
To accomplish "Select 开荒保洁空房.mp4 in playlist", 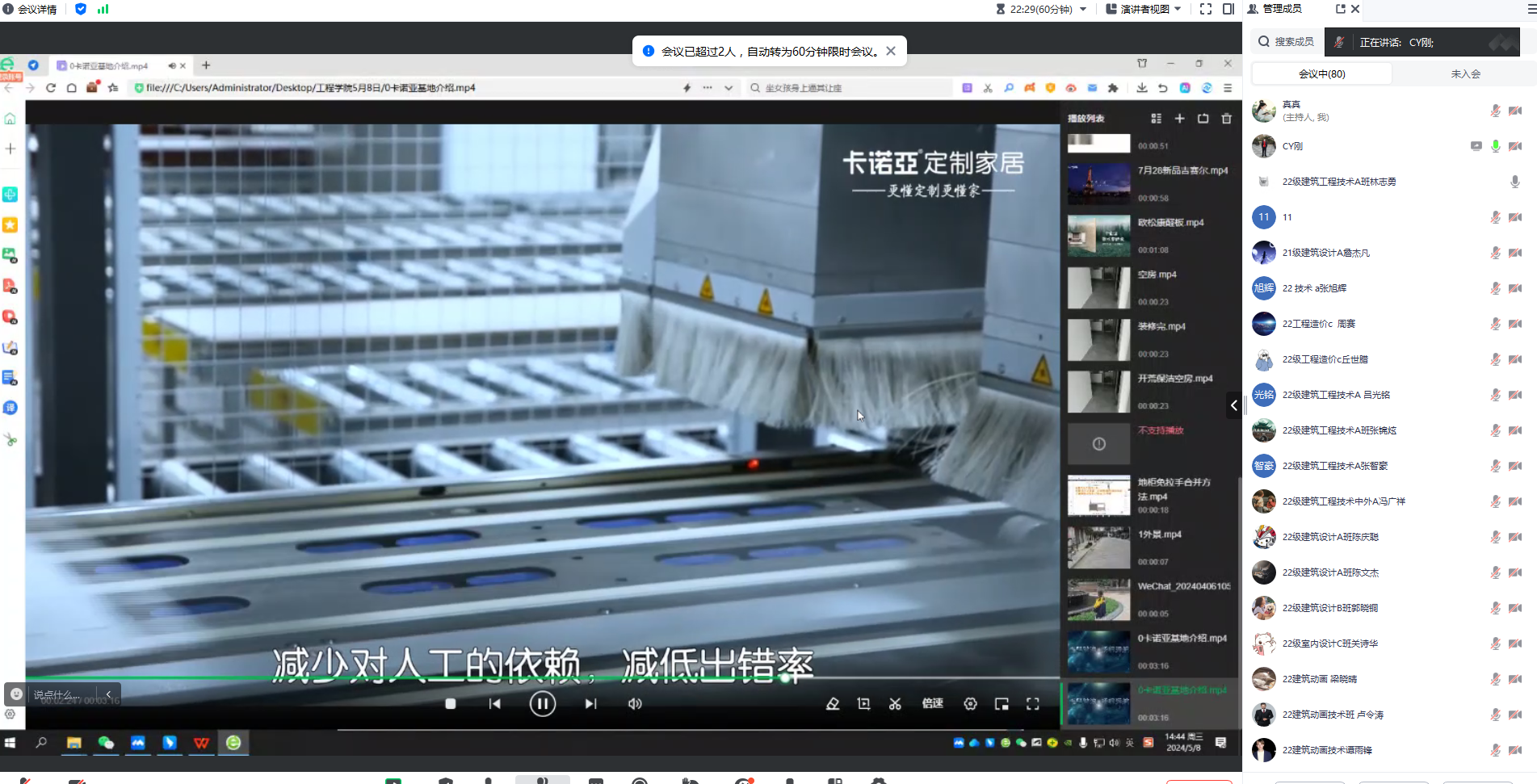I will point(1149,392).
